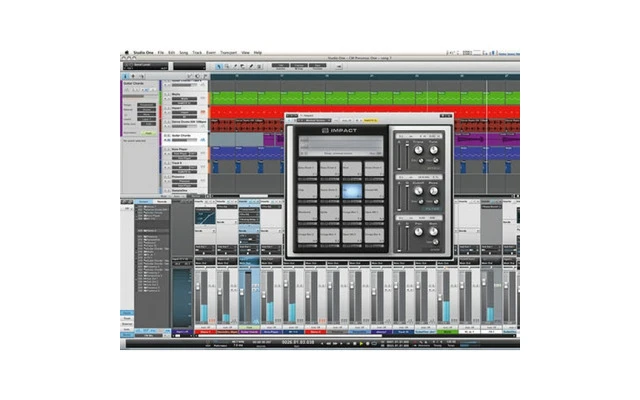Screen dimensions: 640x400
Task: Arm recording with the transport Record button
Action: click(x=367, y=344)
